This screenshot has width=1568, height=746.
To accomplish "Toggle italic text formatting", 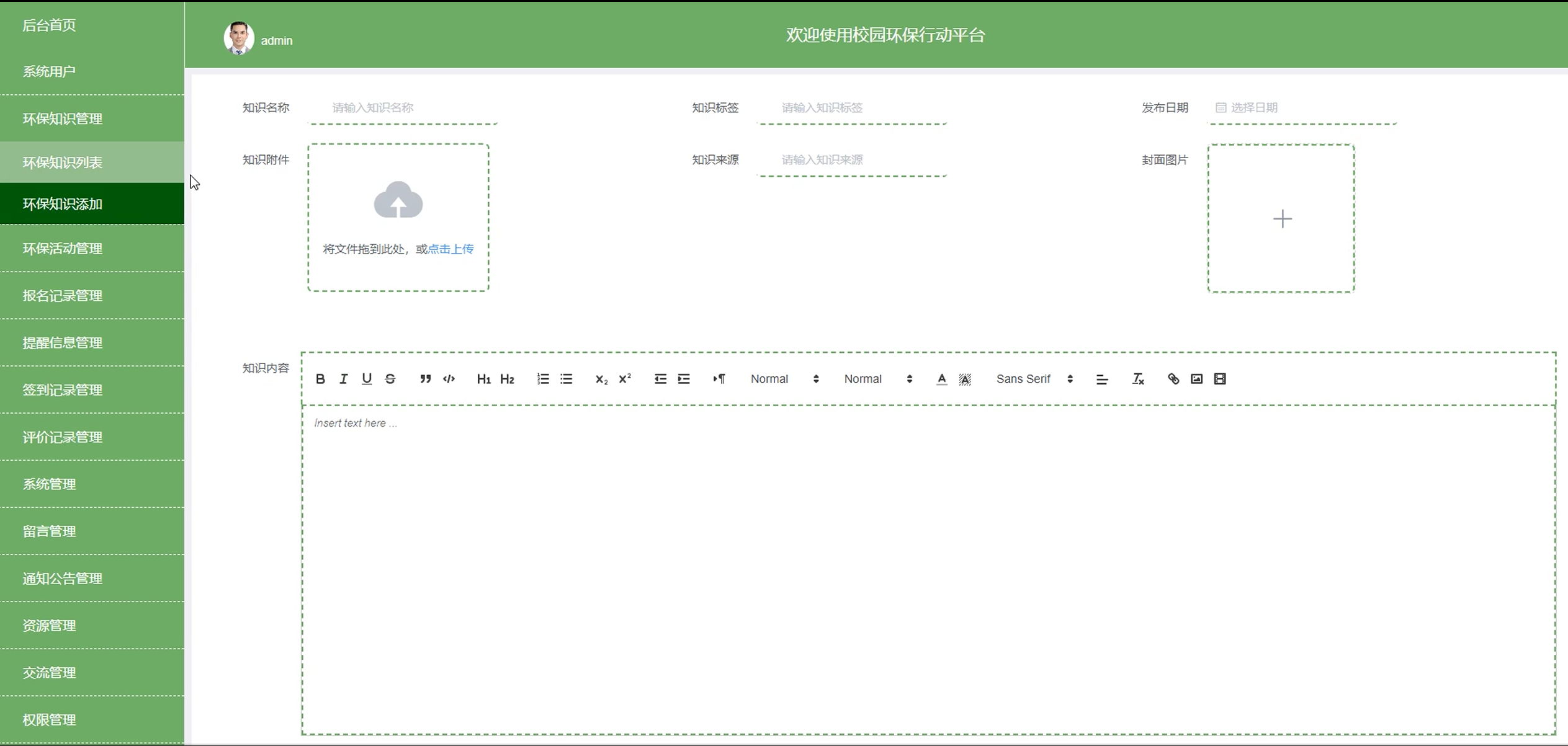I will [343, 379].
